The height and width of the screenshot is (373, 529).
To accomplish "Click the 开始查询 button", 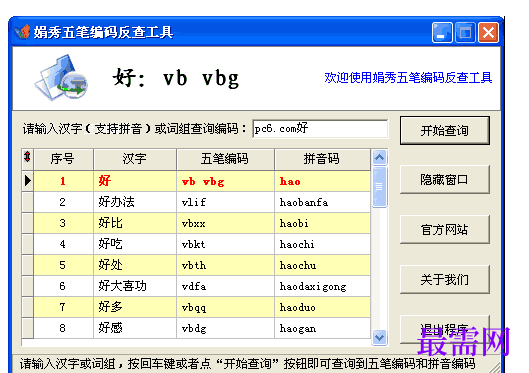I will coord(445,131).
